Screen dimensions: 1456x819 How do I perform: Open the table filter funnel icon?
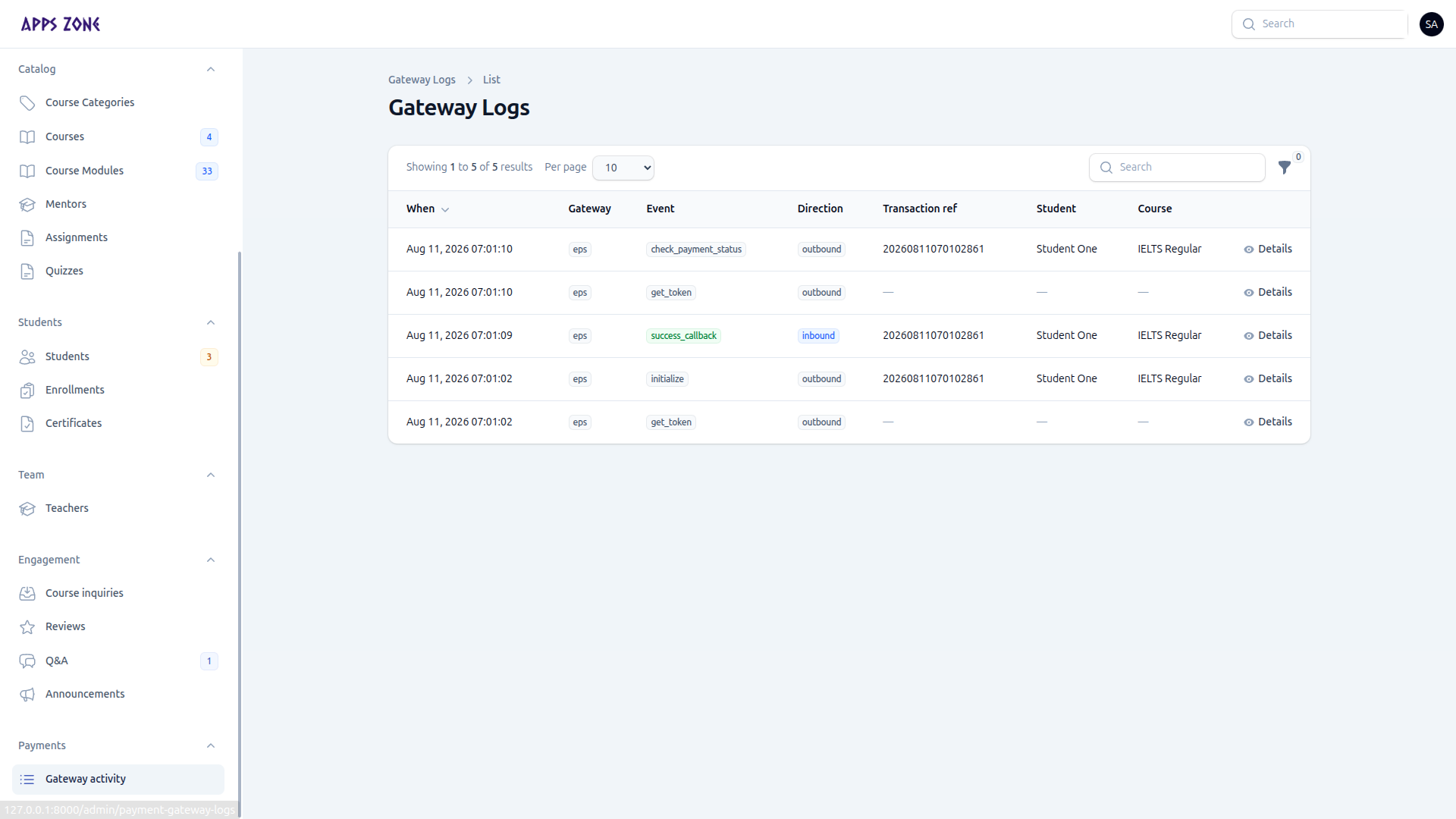[x=1285, y=168]
